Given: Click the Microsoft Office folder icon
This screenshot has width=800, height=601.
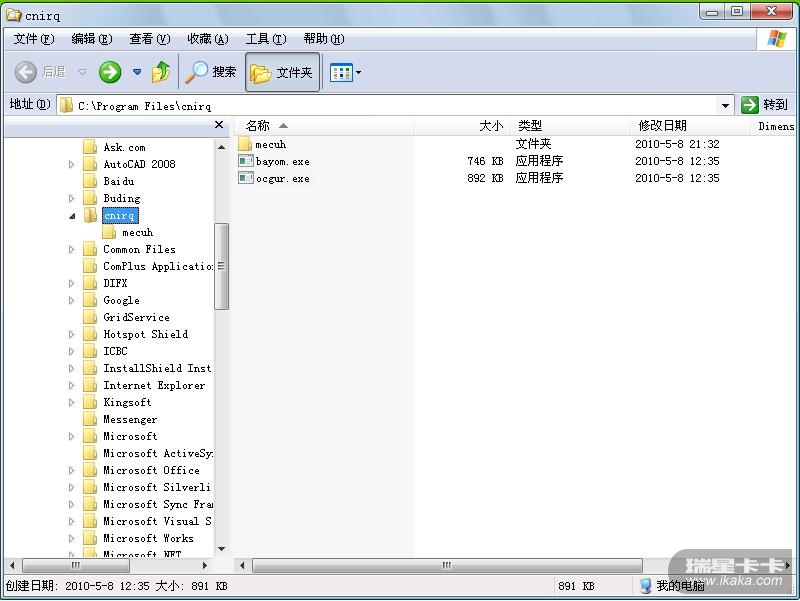Looking at the screenshot, I should [x=90, y=470].
